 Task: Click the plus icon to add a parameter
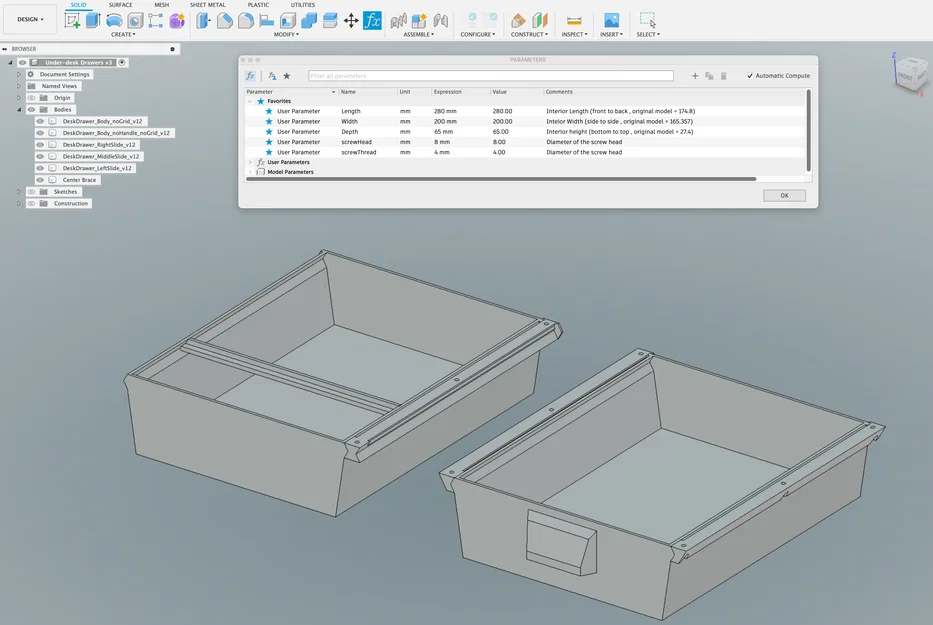tap(695, 76)
